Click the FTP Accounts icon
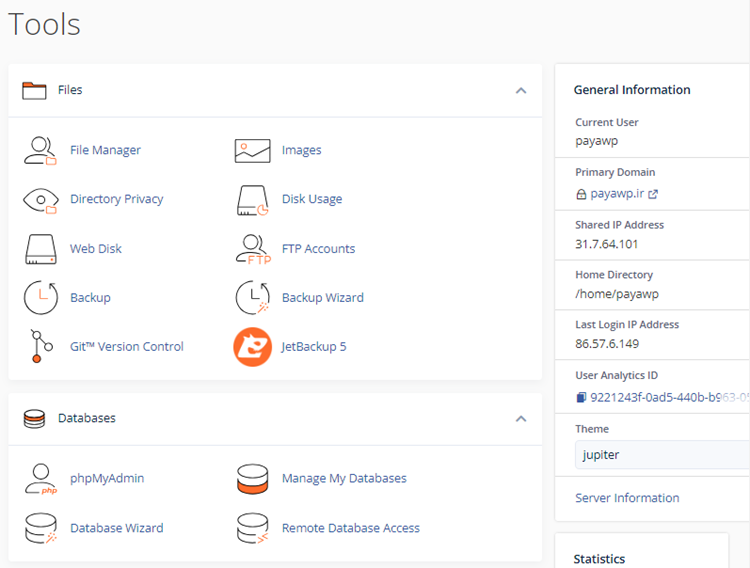750x568 pixels. (252, 249)
